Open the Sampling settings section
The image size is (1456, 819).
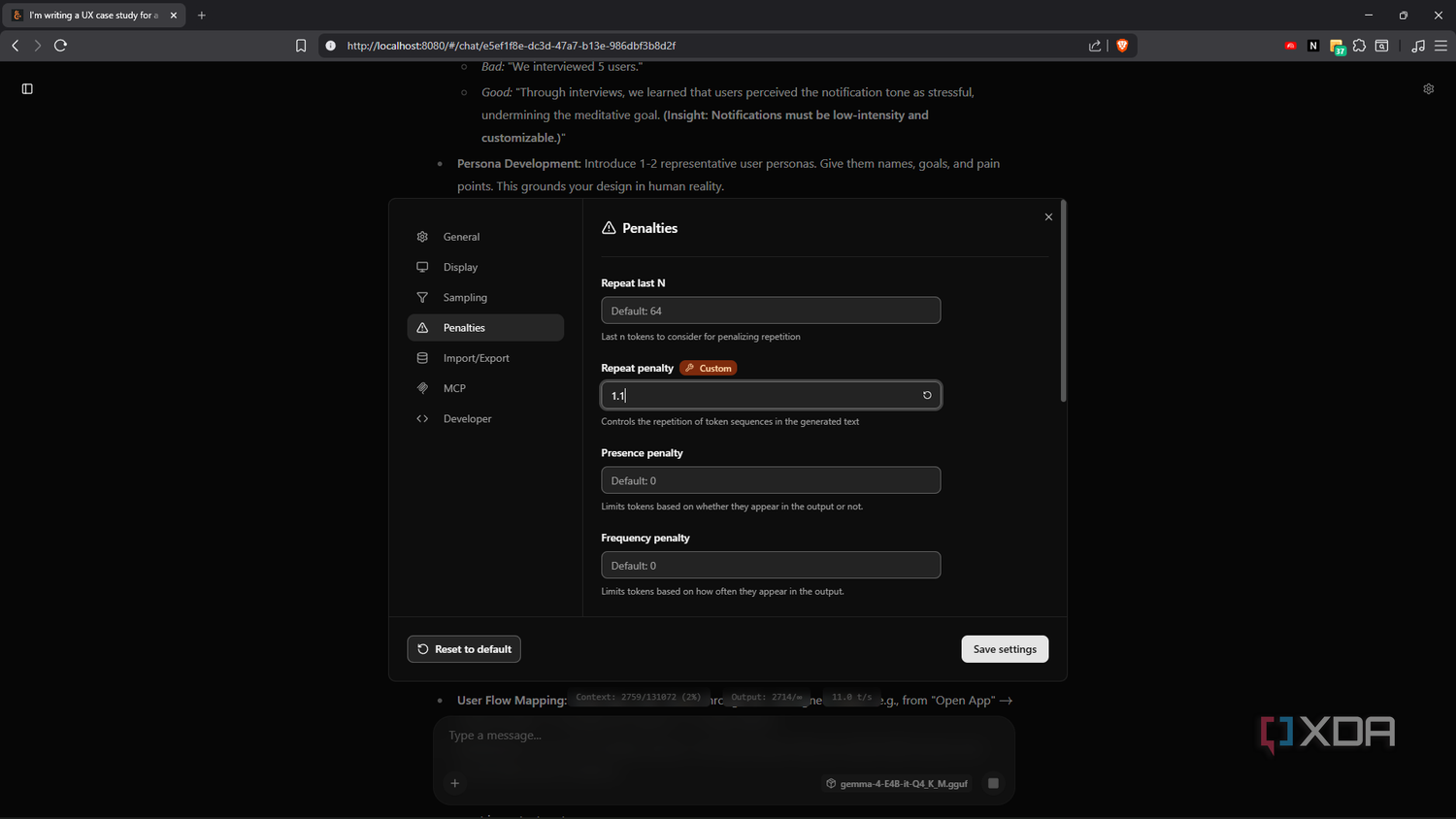point(485,297)
